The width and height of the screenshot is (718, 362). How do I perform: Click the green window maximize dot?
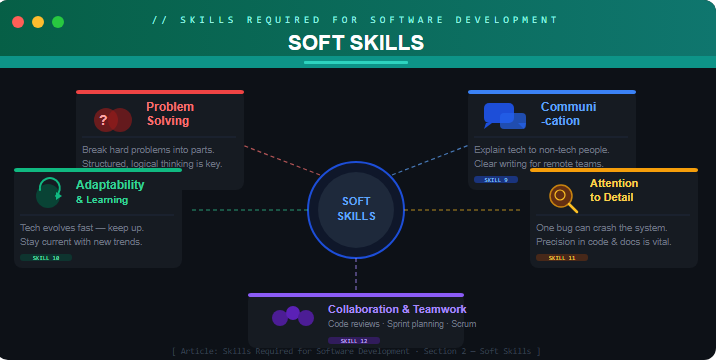58,22
